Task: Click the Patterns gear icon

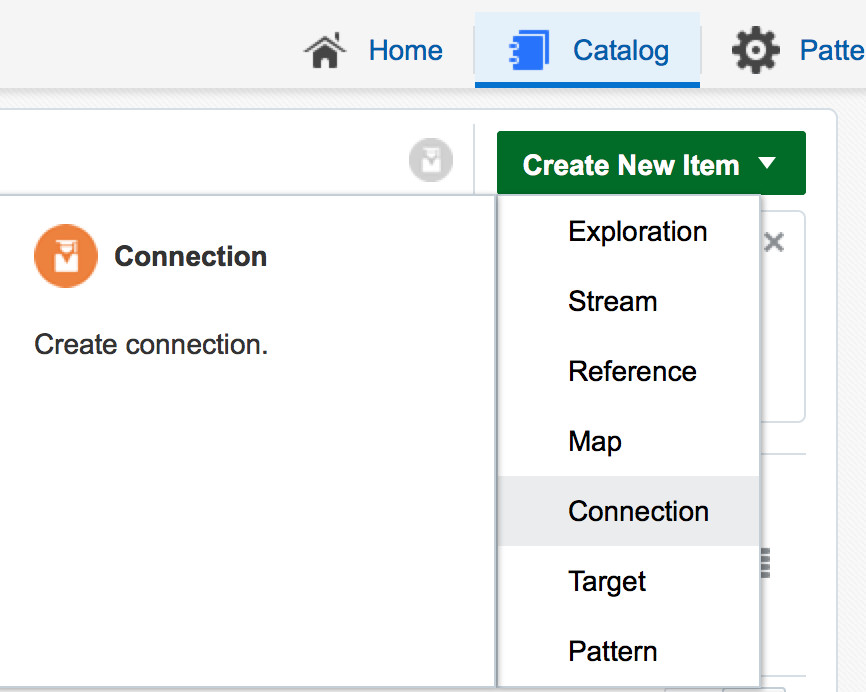Action: point(756,50)
